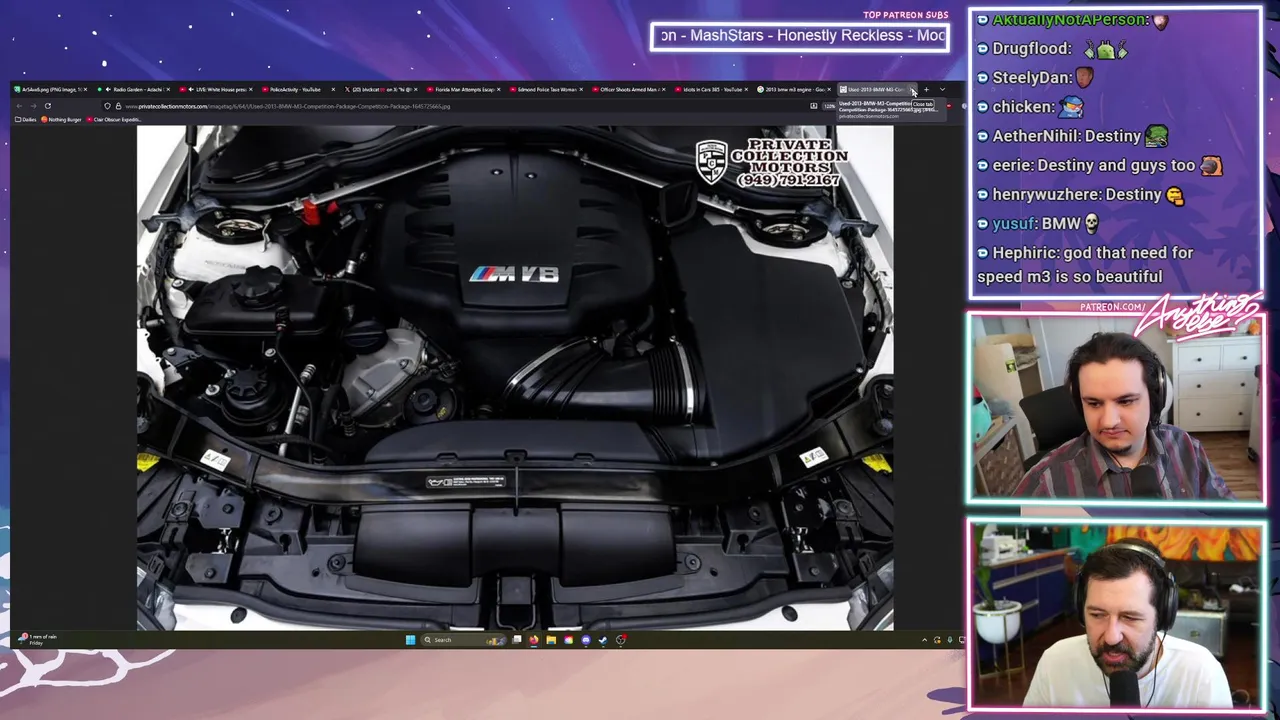Open Steam from the taskbar
Viewport: 1280px width, 720px height.
click(x=603, y=640)
